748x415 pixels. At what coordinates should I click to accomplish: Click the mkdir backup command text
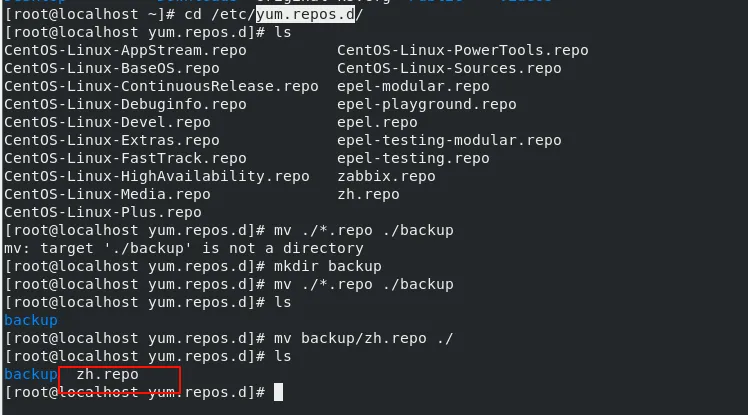[x=328, y=266]
